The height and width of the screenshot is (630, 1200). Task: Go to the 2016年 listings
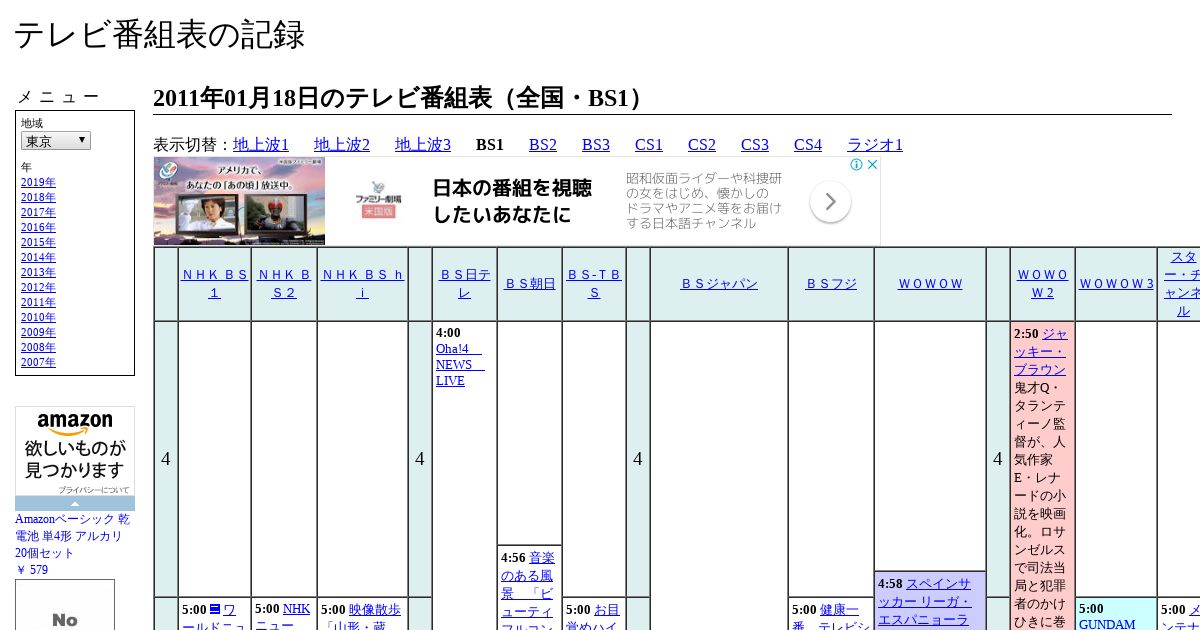click(38, 227)
